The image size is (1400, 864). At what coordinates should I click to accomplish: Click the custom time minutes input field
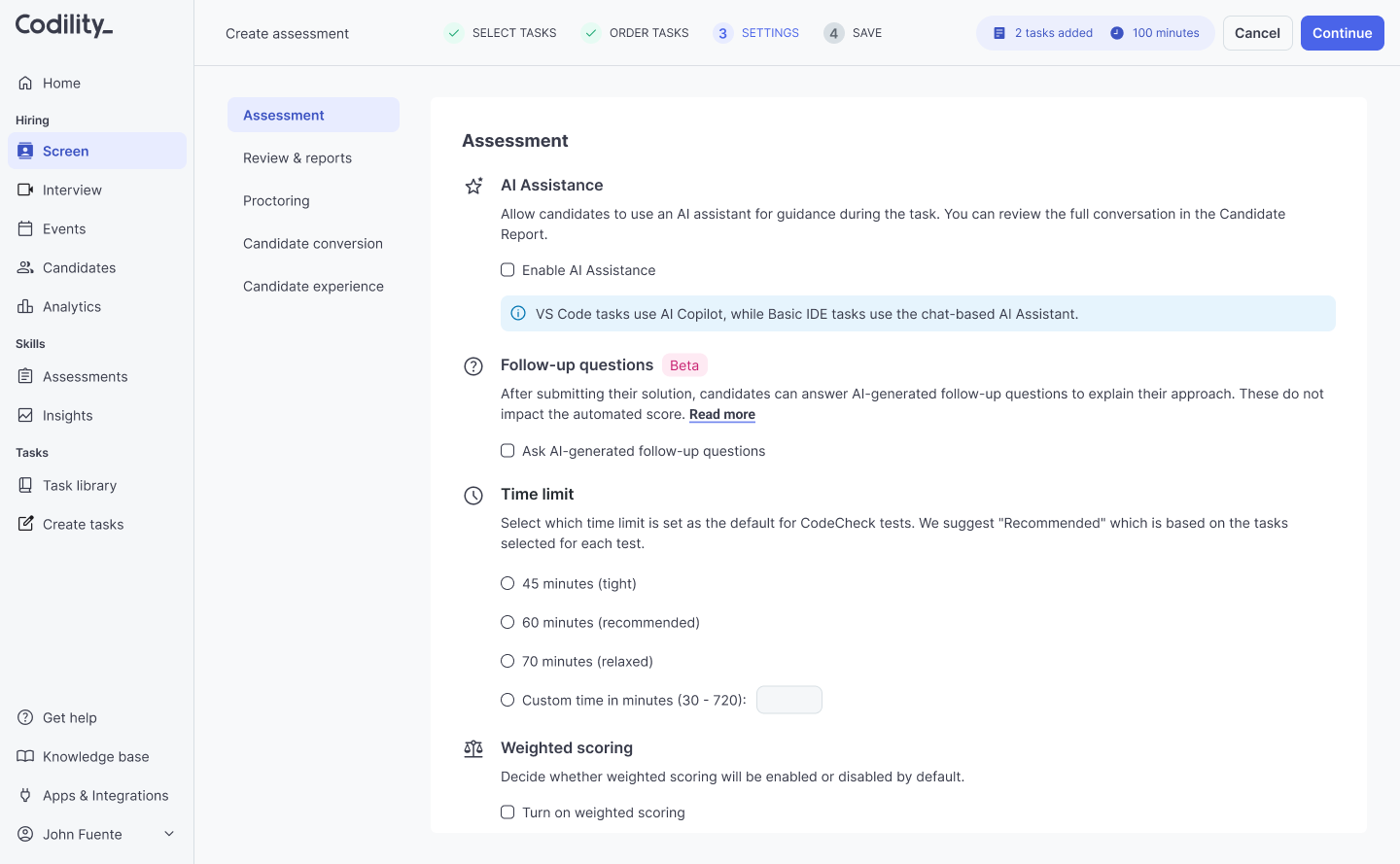tap(788, 699)
